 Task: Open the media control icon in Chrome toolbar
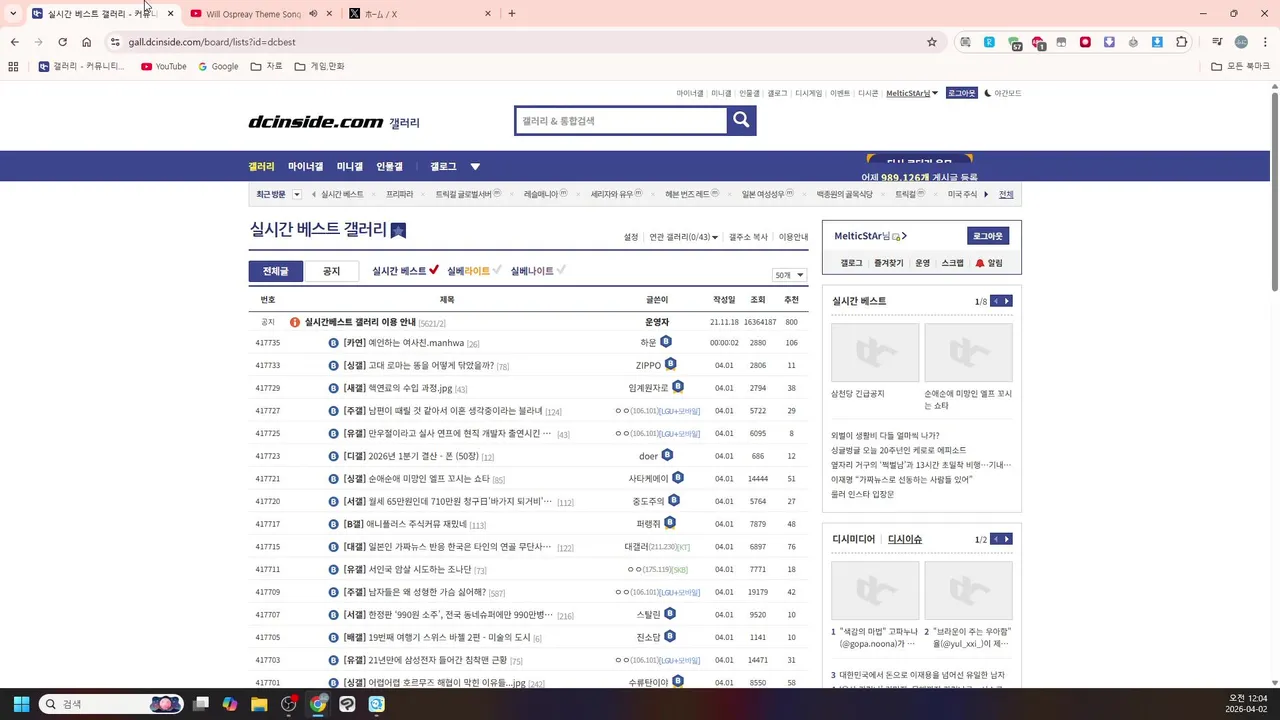pyautogui.click(x=1217, y=42)
